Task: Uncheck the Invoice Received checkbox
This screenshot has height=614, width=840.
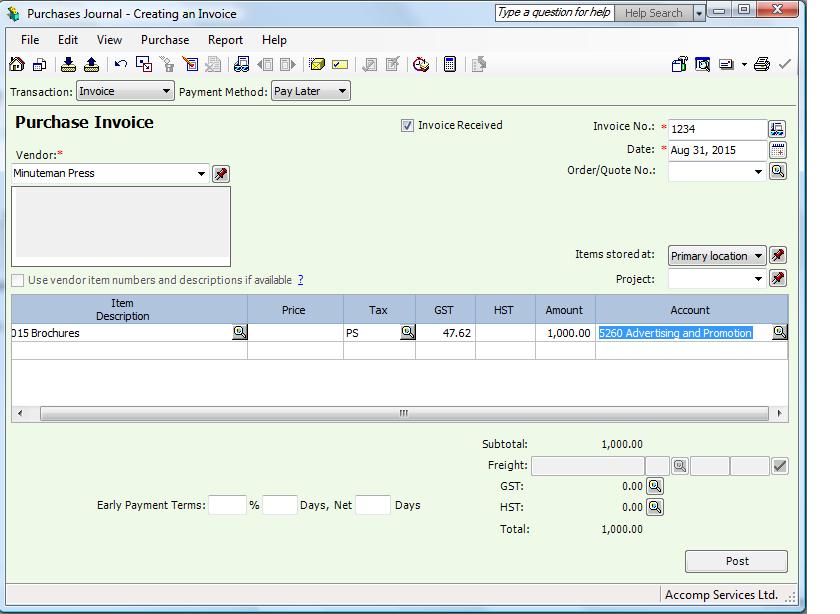Action: (x=407, y=125)
